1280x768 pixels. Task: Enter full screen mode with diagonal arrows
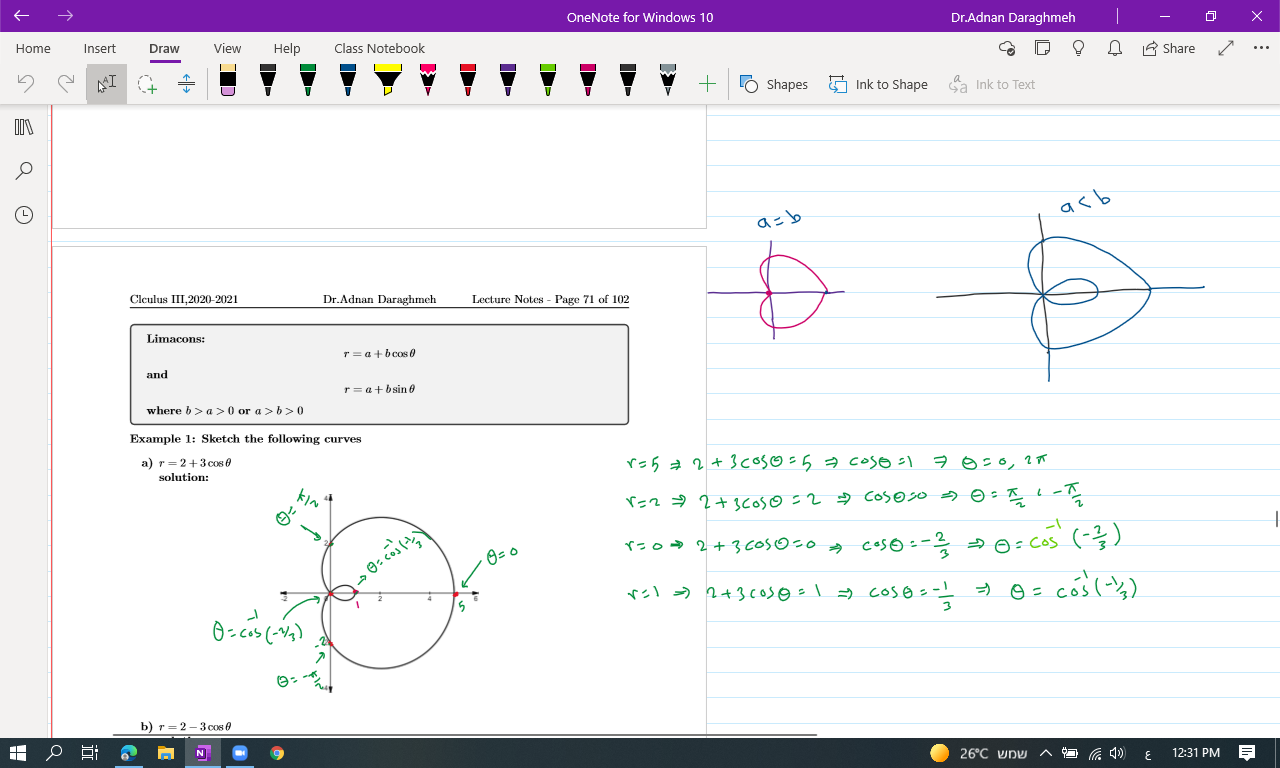coord(1226,48)
